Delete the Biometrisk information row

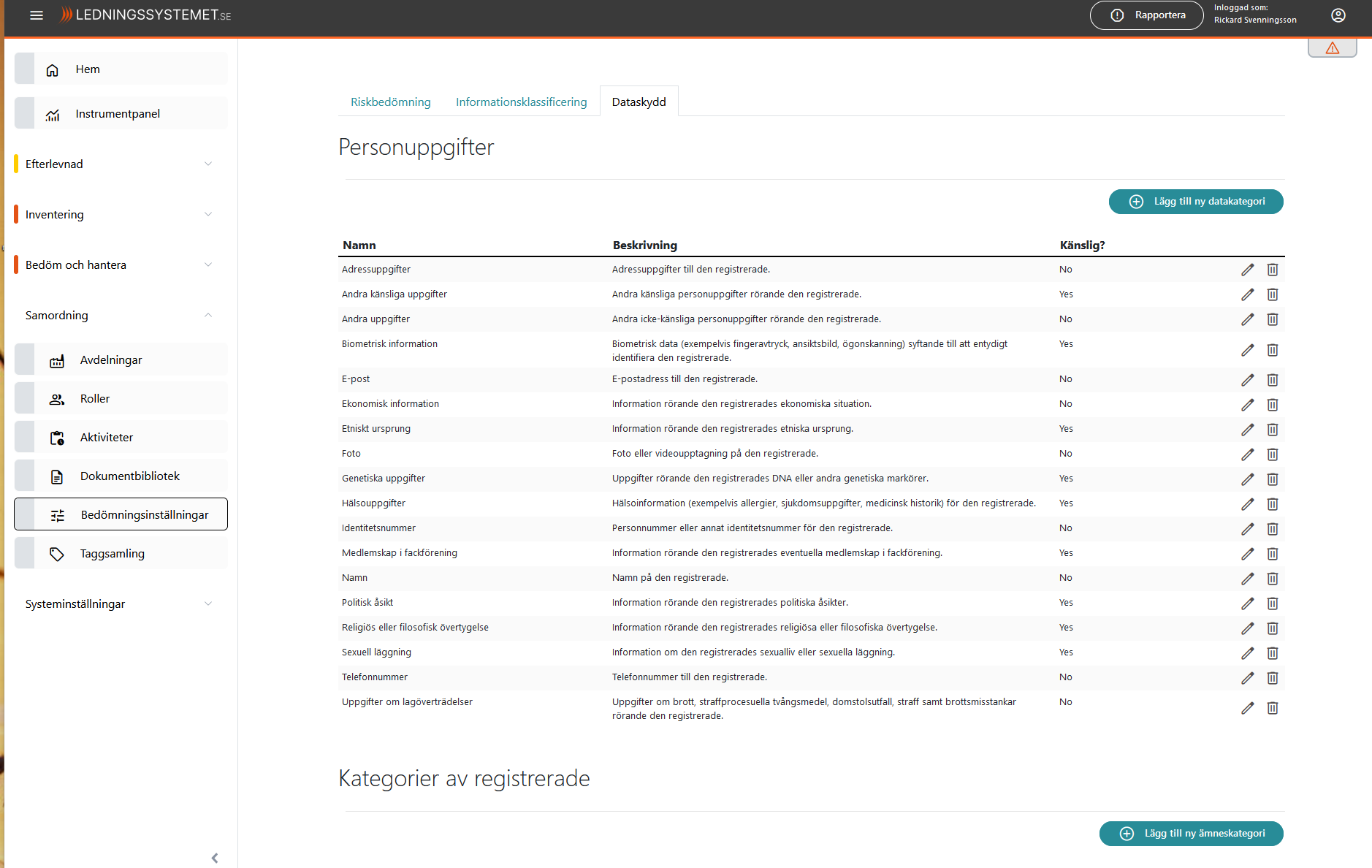click(x=1272, y=350)
